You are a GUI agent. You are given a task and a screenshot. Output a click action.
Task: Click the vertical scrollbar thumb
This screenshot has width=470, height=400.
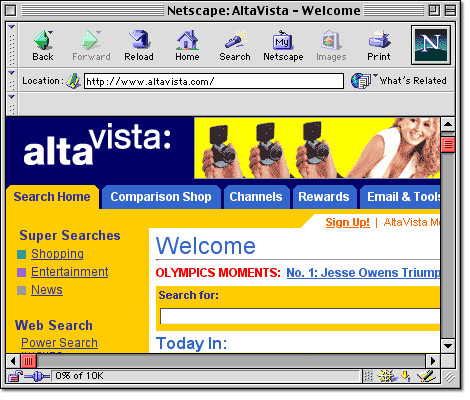pos(448,145)
